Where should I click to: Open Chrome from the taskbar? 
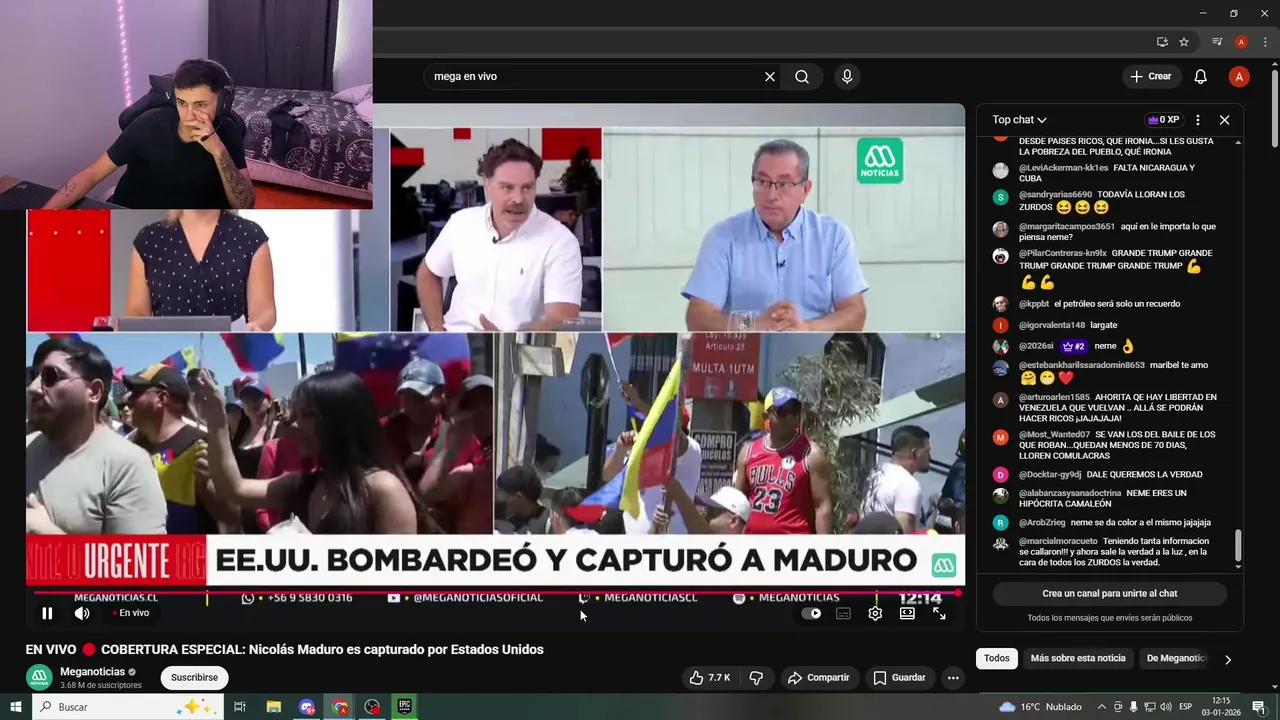pos(340,707)
